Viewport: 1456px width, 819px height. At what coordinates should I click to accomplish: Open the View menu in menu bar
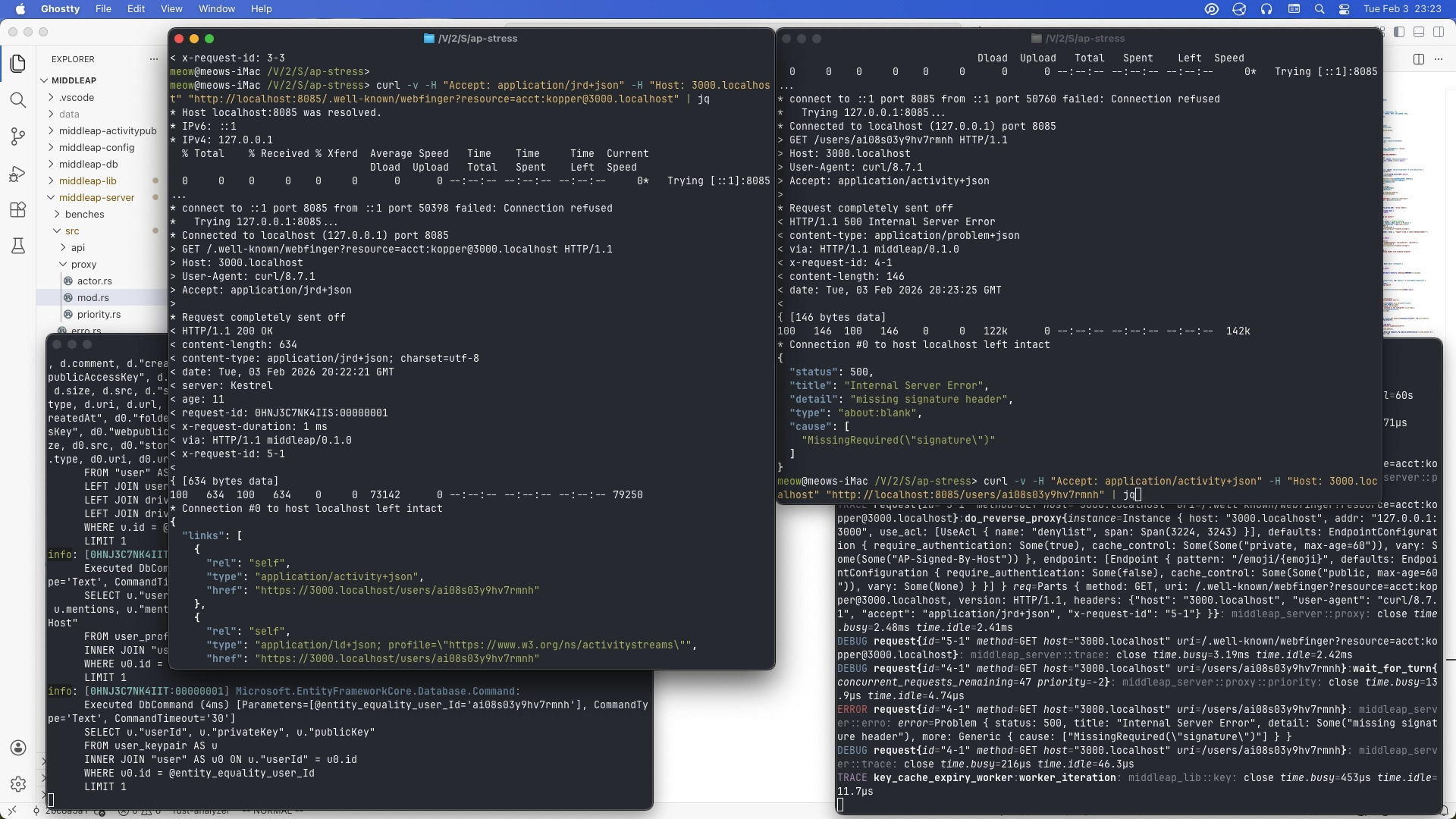click(x=171, y=9)
